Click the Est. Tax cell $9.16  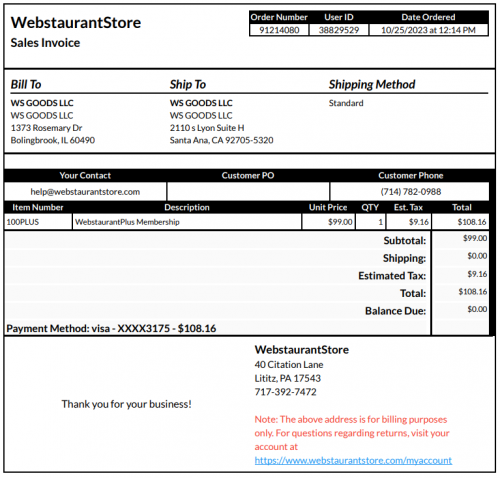tap(409, 222)
